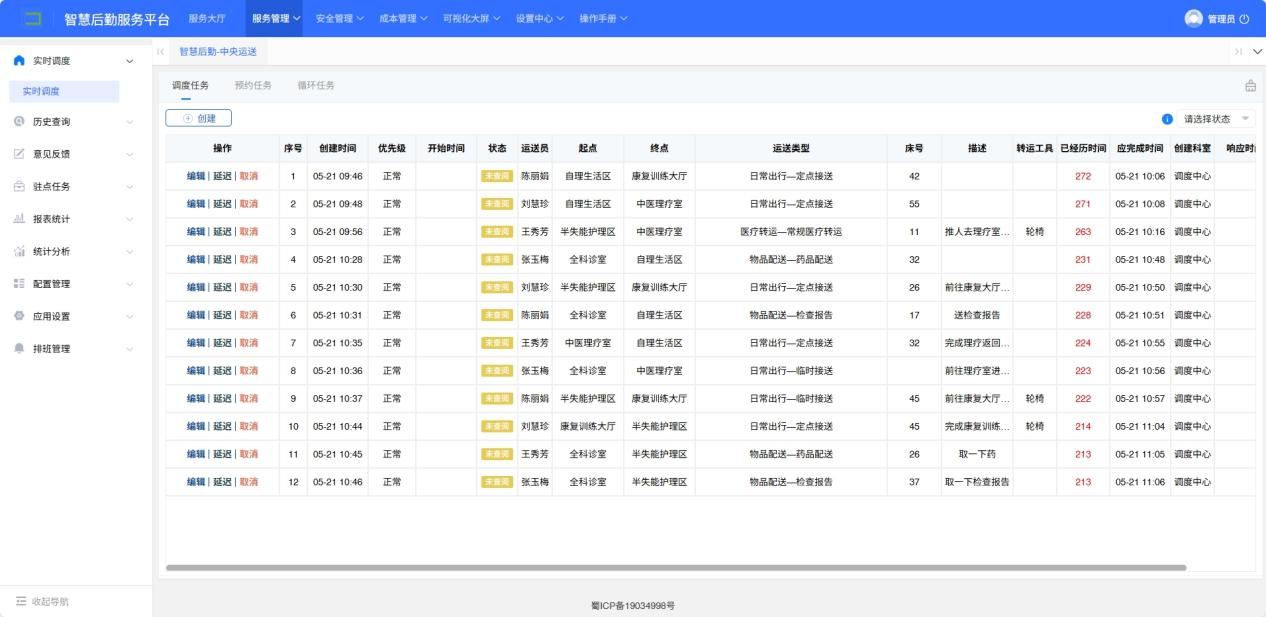Viewport: 1266px width, 617px height.
Task: Click 推人去理疗室 description cell
Action: 977,231
